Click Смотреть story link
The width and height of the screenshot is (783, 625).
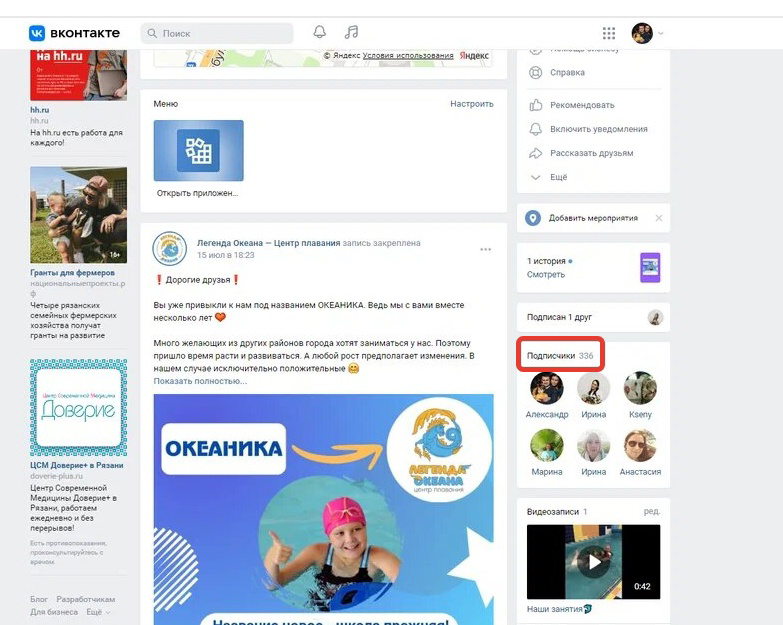coord(546,275)
